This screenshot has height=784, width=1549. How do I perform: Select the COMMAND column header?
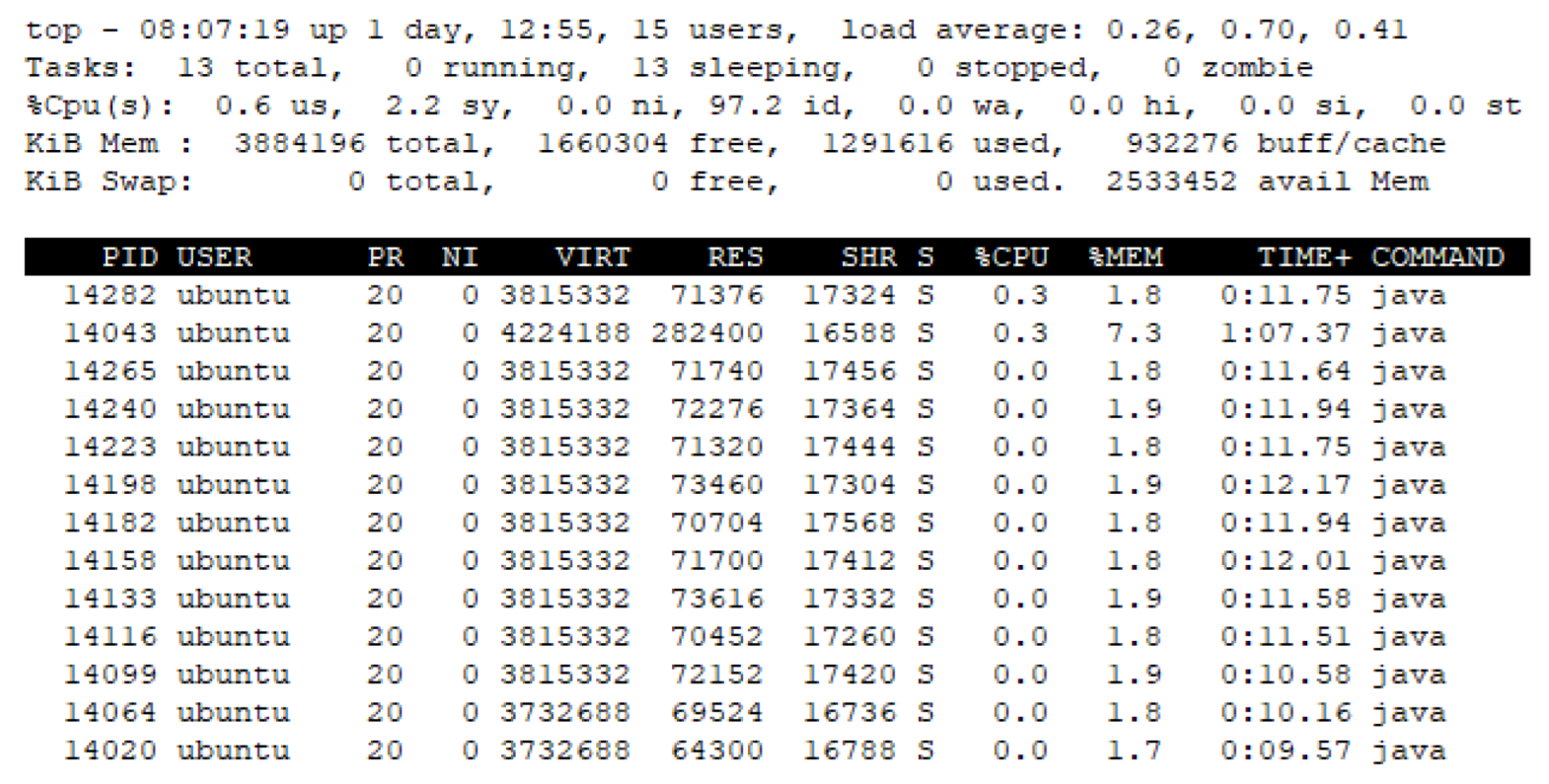tap(1438, 257)
